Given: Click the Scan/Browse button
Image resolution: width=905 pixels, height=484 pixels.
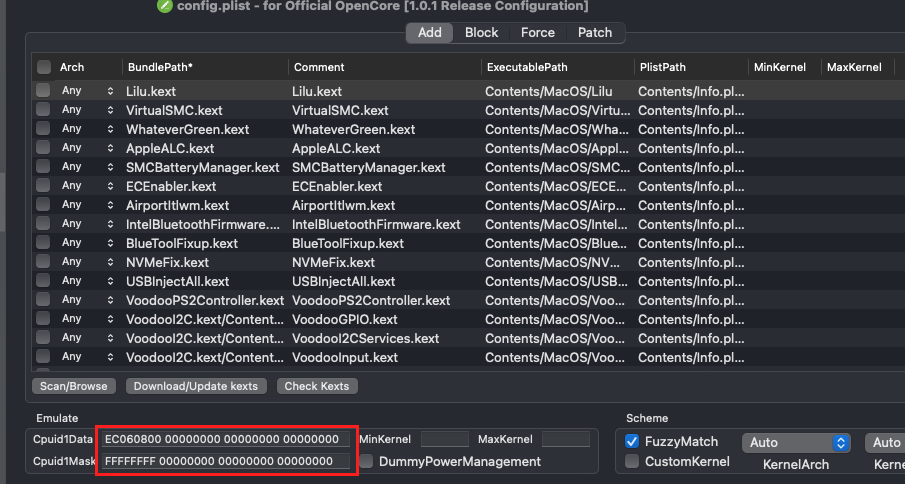Looking at the screenshot, I should pyautogui.click(x=74, y=386).
